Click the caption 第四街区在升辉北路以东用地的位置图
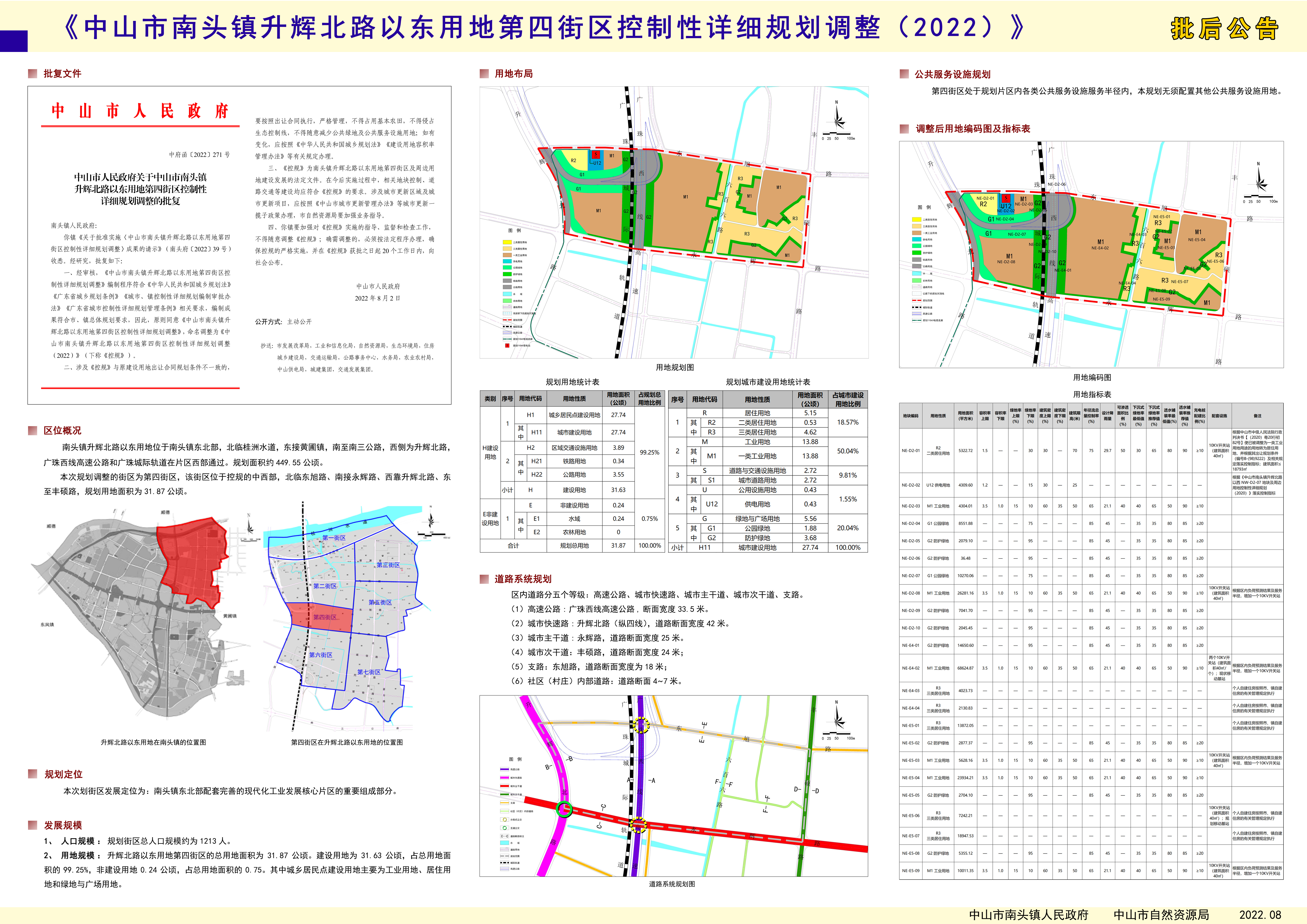The image size is (1307, 924). point(347,742)
